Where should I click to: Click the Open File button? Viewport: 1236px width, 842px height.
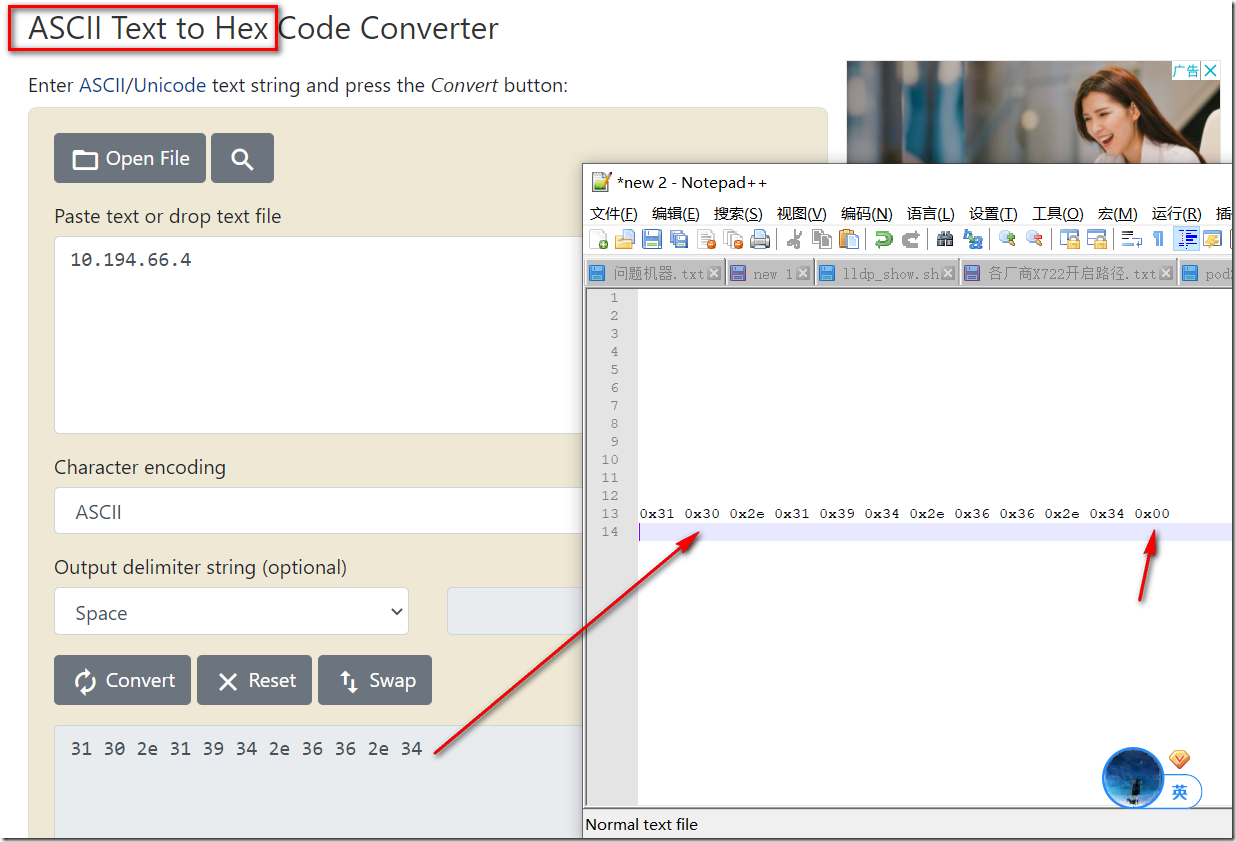click(130, 158)
